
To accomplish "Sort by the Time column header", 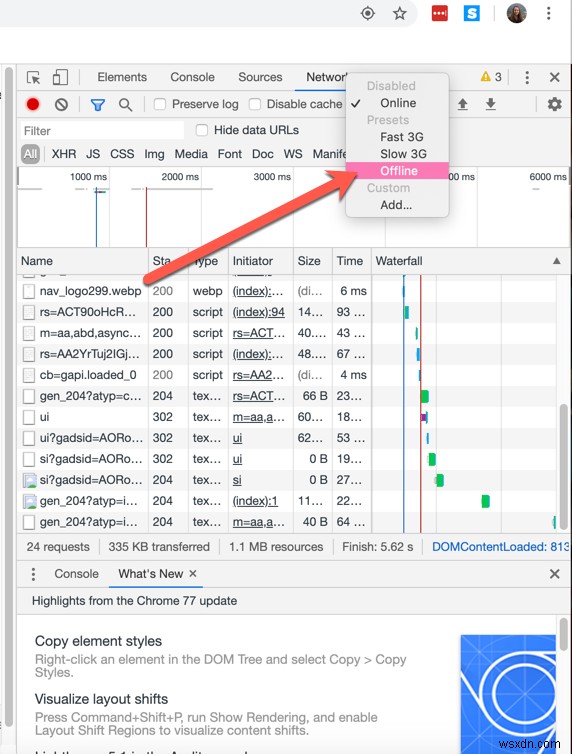I will (x=349, y=261).
